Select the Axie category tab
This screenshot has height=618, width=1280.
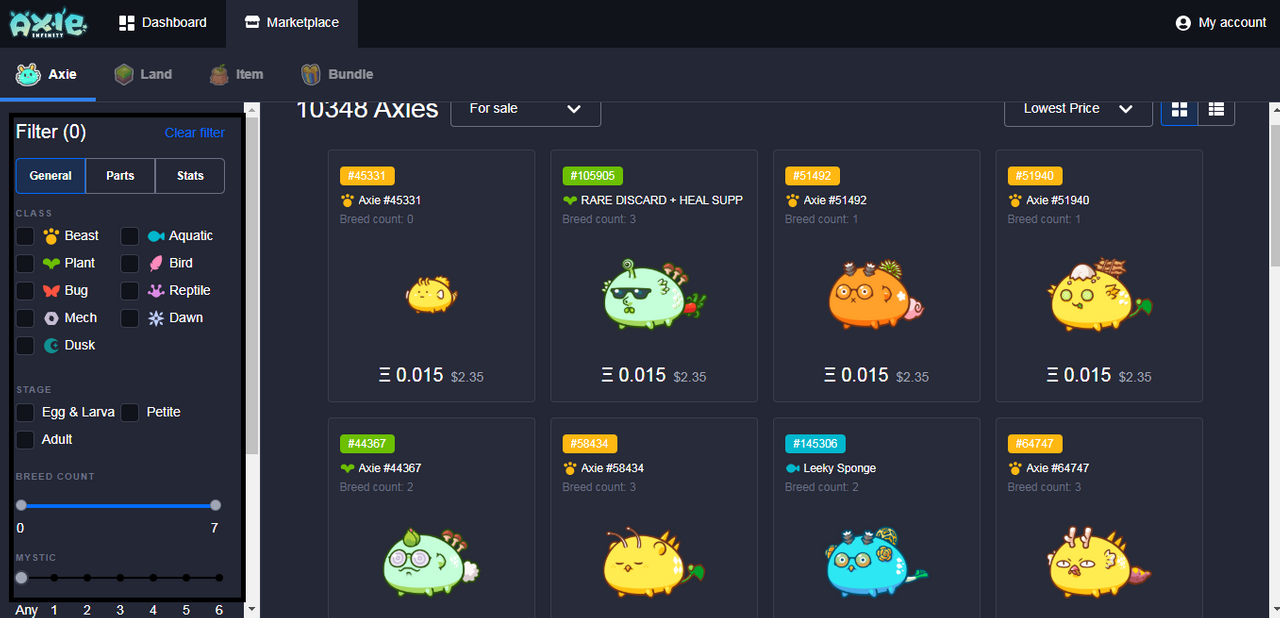click(48, 74)
